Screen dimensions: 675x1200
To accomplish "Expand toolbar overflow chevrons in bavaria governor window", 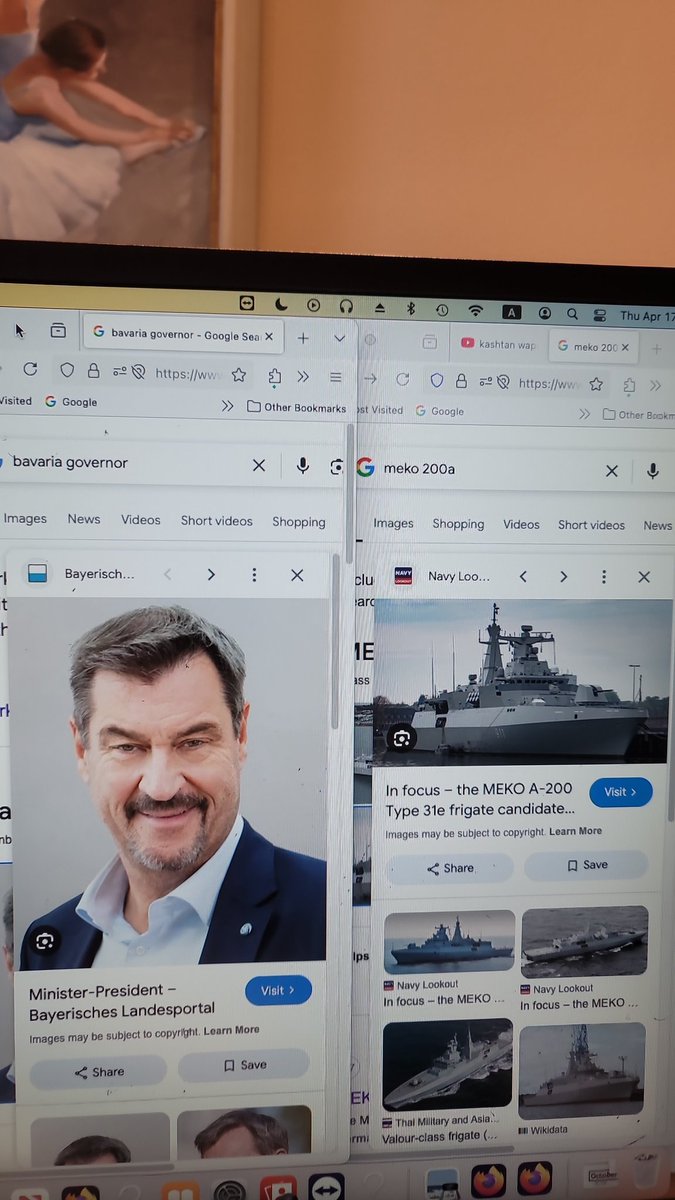I will click(x=304, y=377).
